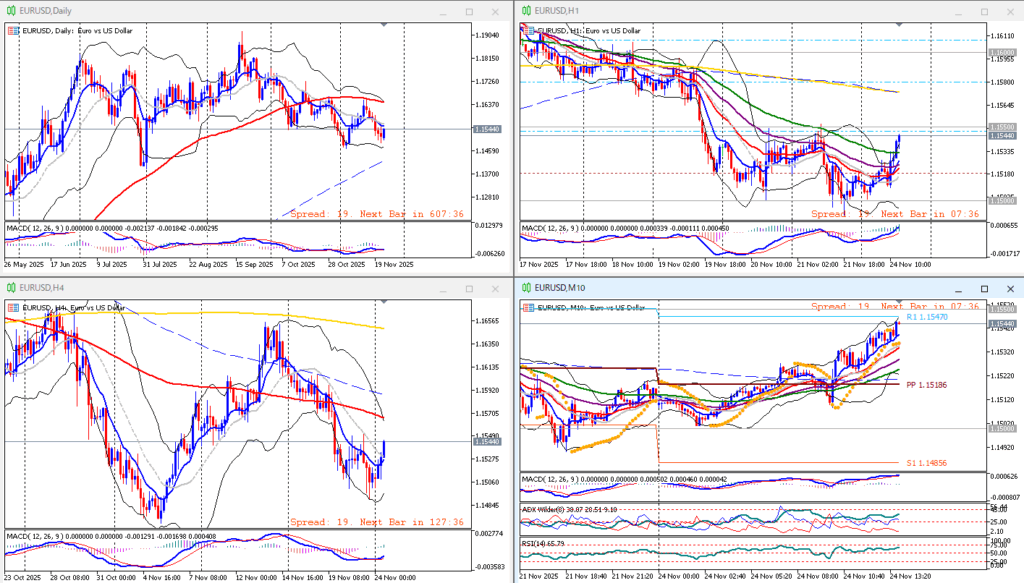This screenshot has width=1024, height=583.
Task: Open one-click trading icon on H1 chart
Action: click(x=526, y=31)
